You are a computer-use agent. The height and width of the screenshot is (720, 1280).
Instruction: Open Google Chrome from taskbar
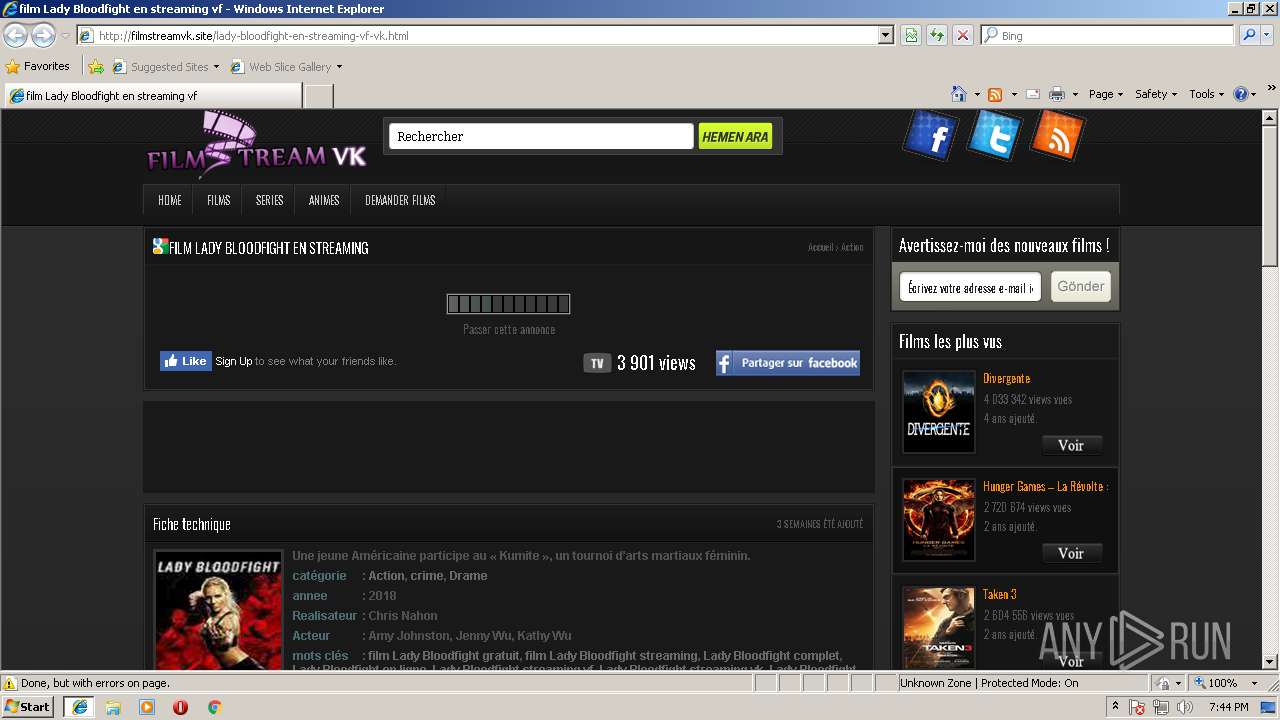[214, 707]
